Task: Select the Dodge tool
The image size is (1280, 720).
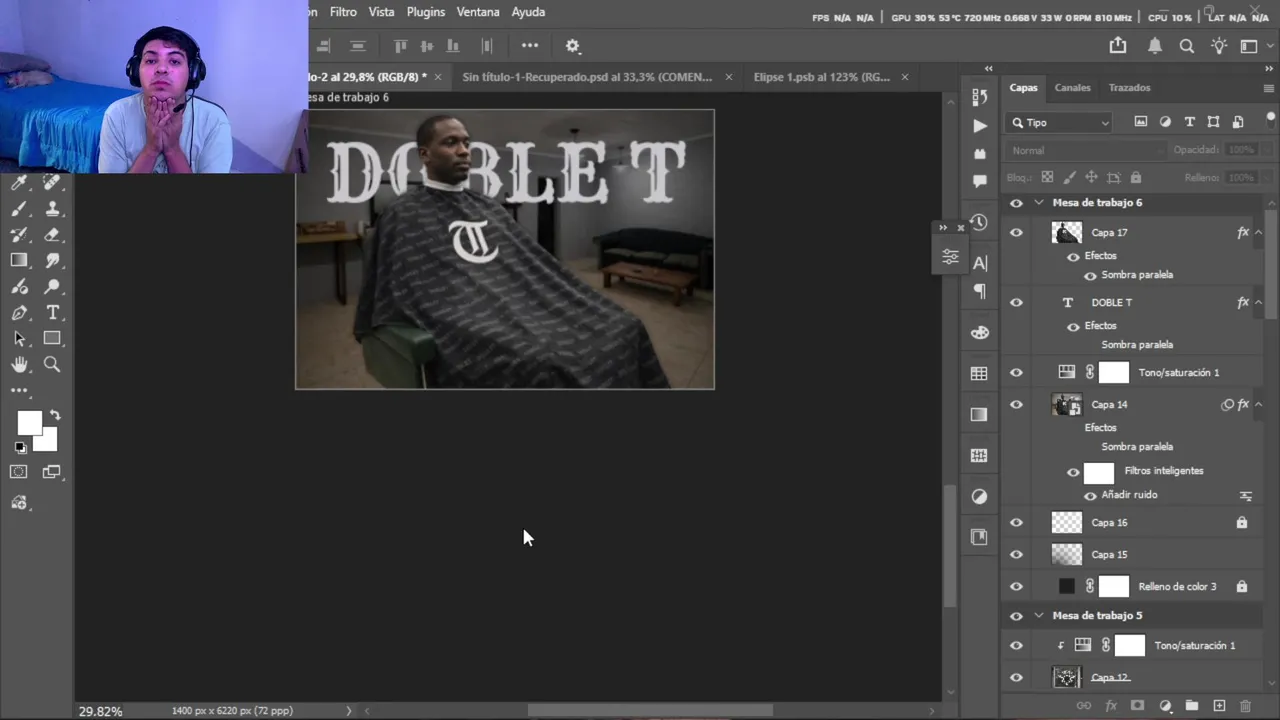Action: tap(52, 287)
